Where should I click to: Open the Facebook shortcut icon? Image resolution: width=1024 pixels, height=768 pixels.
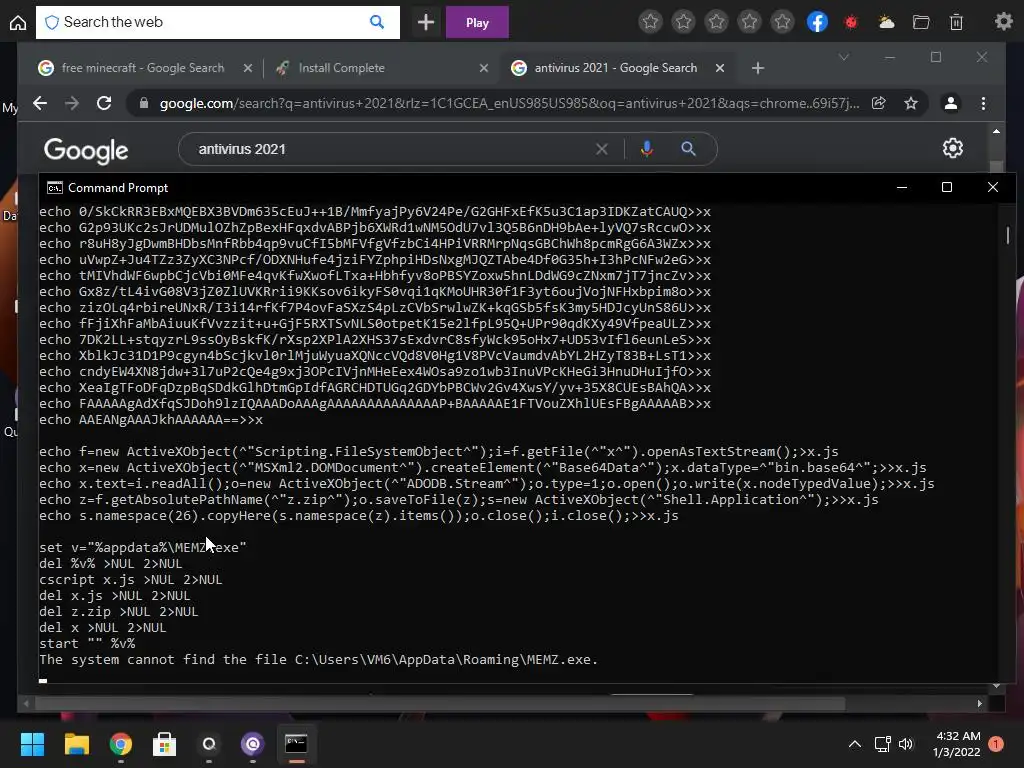[817, 22]
